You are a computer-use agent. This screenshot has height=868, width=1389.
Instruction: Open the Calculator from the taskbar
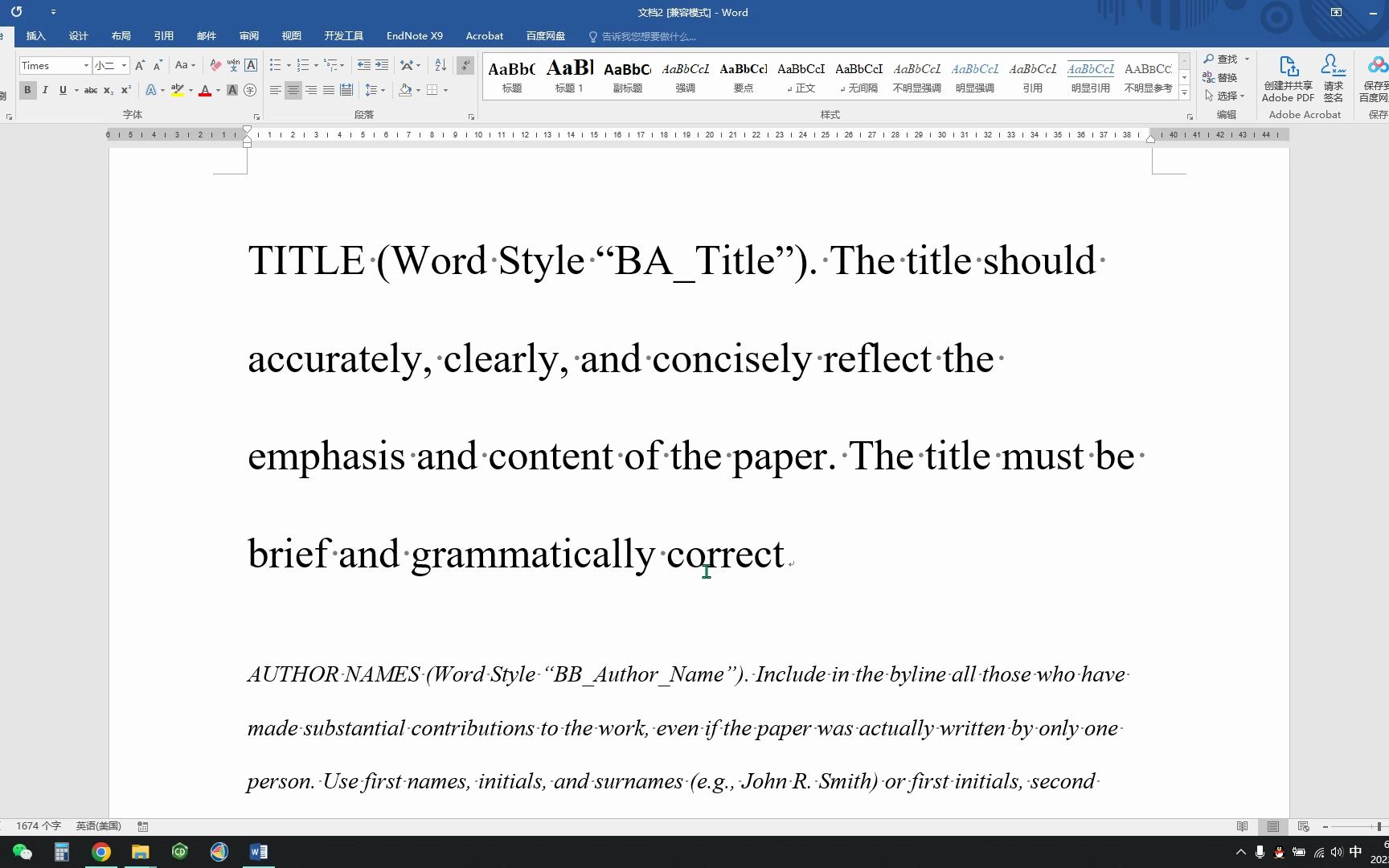(62, 852)
